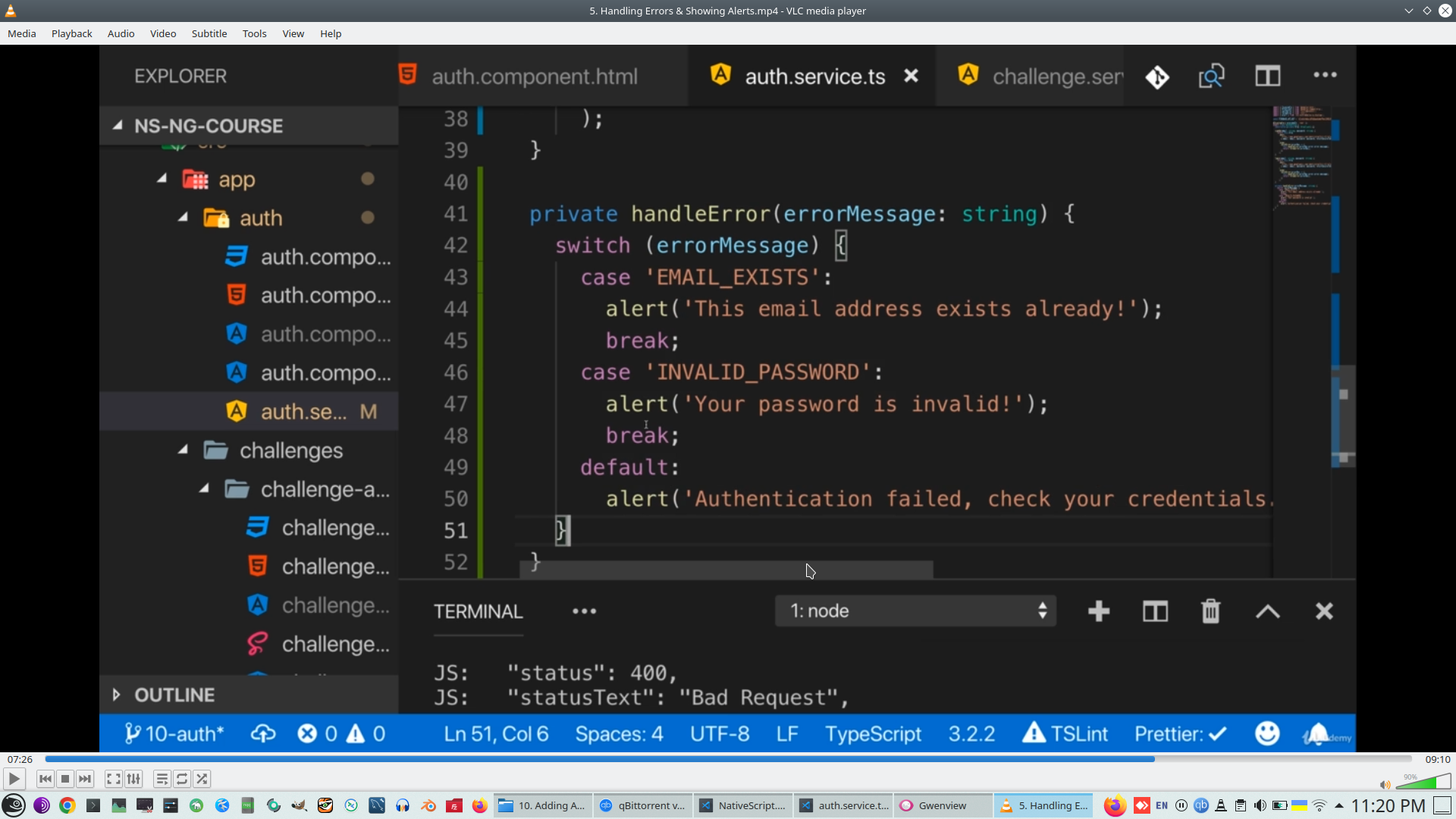The width and height of the screenshot is (1456, 819).
Task: Adjust the VLC volume slider
Action: 1424,783
